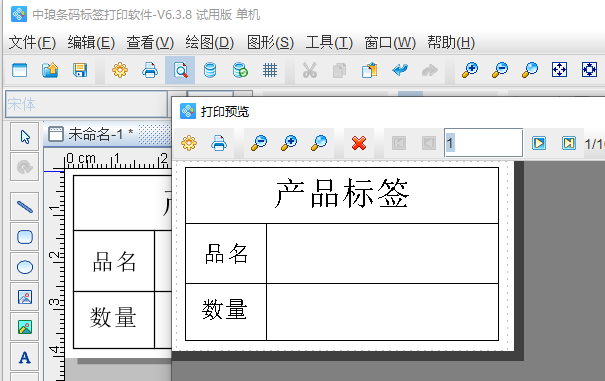The height and width of the screenshot is (381, 605).
Task: Open the 宋体 font dropdown
Action: point(87,104)
